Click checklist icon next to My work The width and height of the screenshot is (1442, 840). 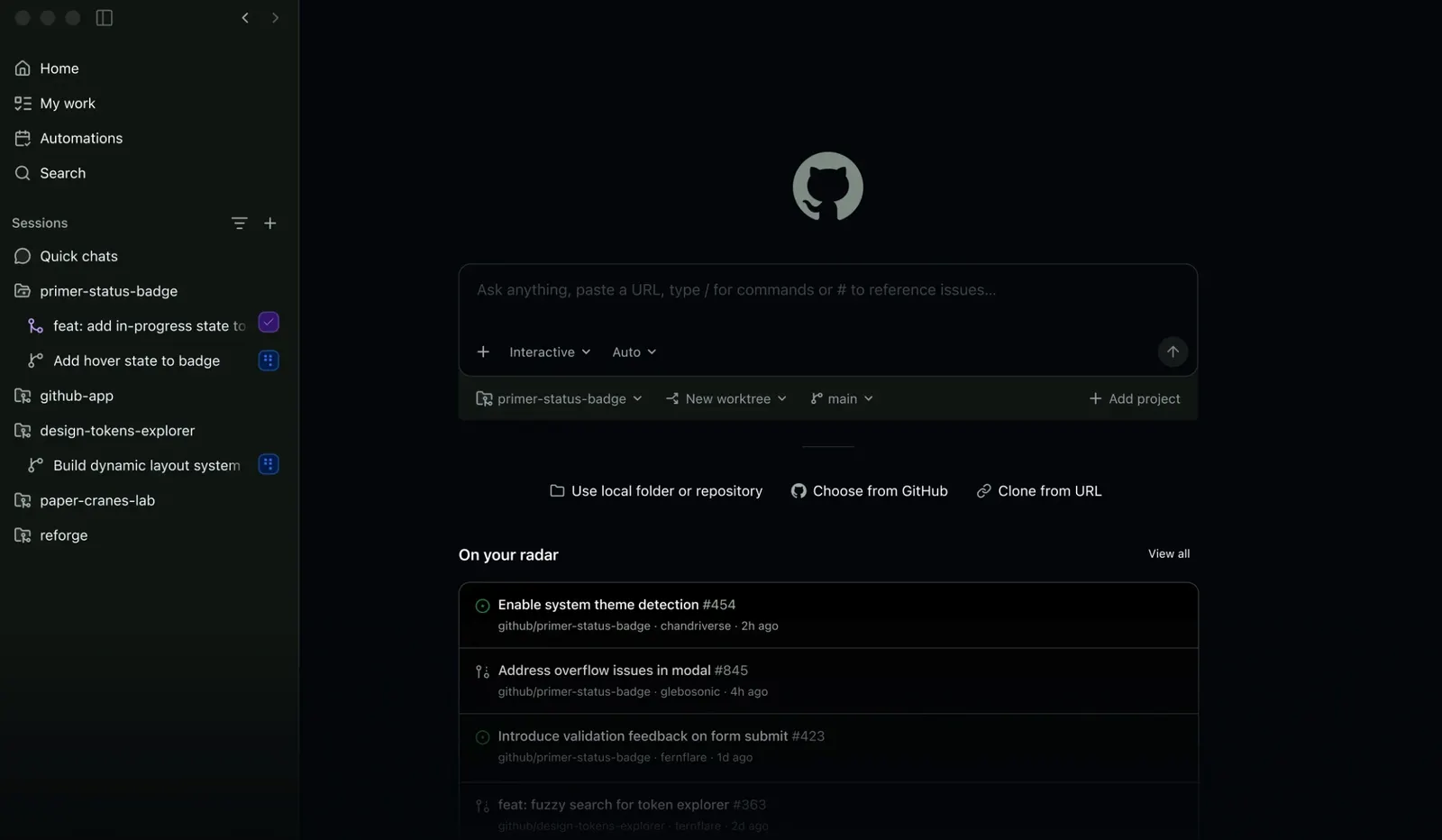coord(23,104)
